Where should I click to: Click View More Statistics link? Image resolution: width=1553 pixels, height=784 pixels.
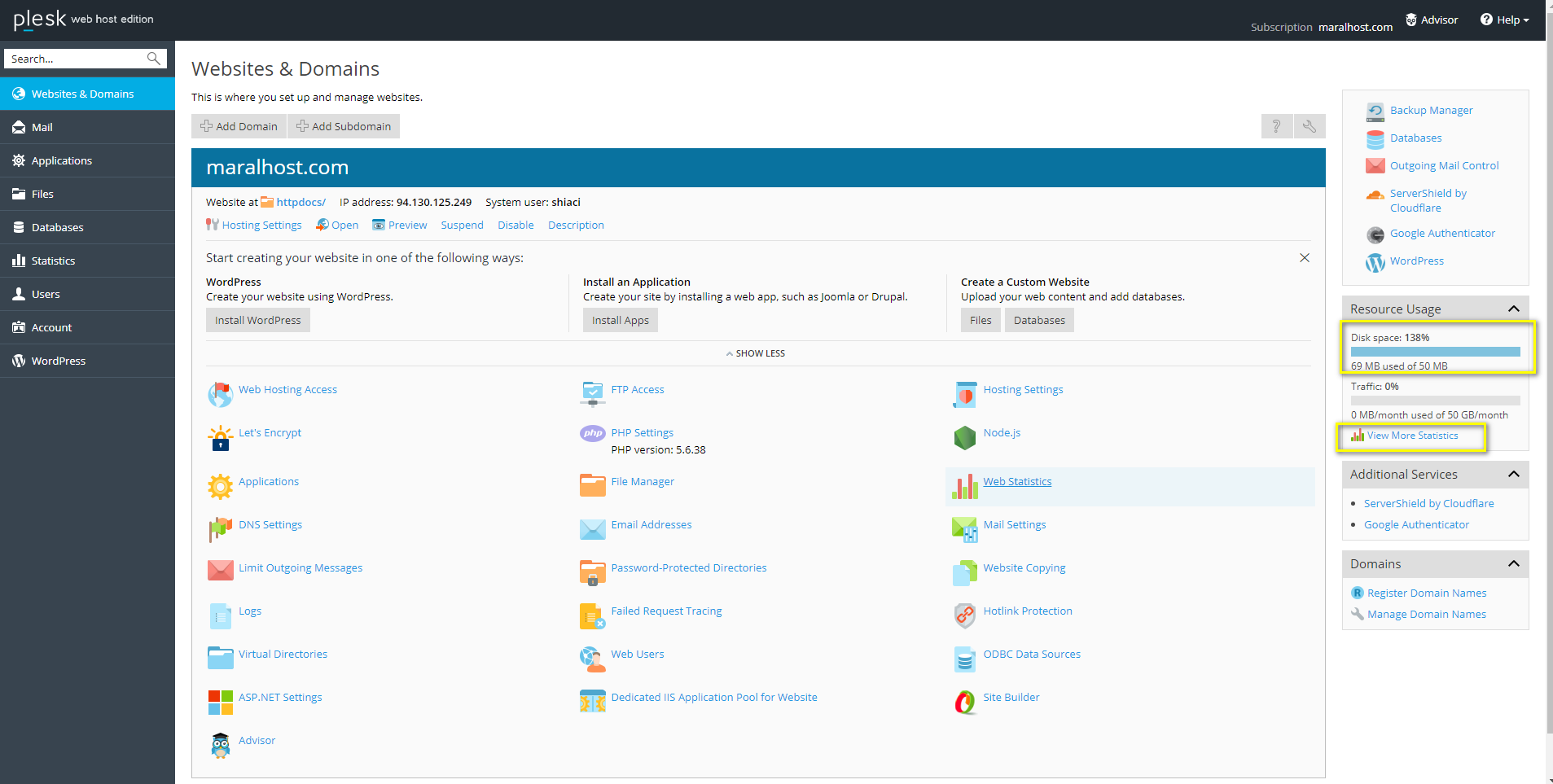point(1412,436)
